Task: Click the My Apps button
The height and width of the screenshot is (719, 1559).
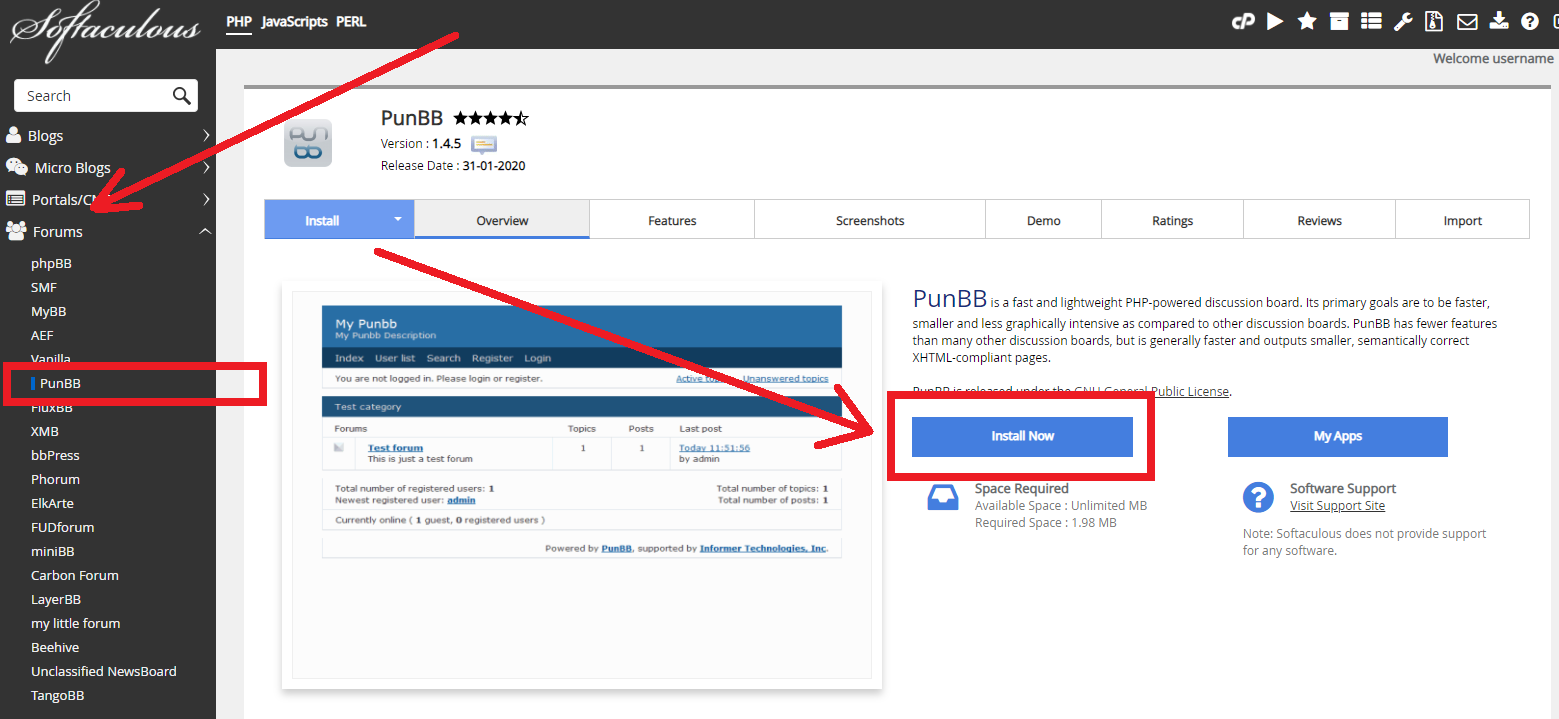Action: click(x=1337, y=436)
